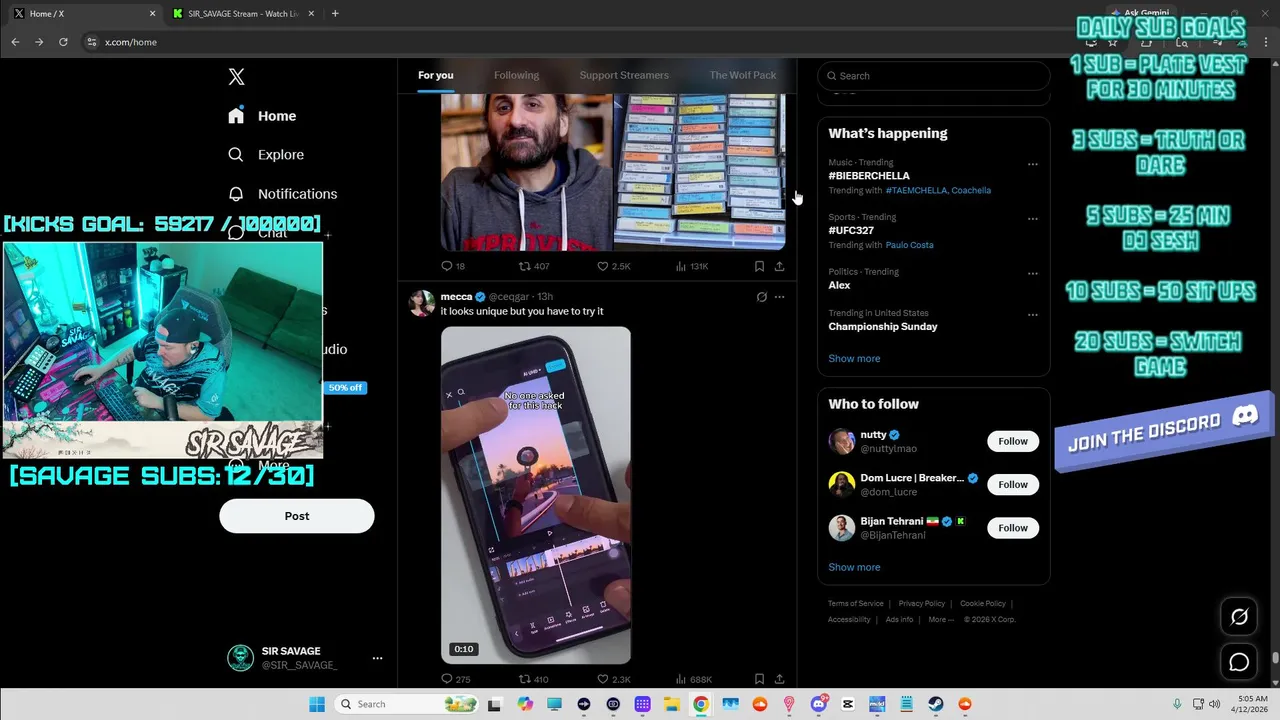Switch to The Wolf Pack tab

[742, 75]
